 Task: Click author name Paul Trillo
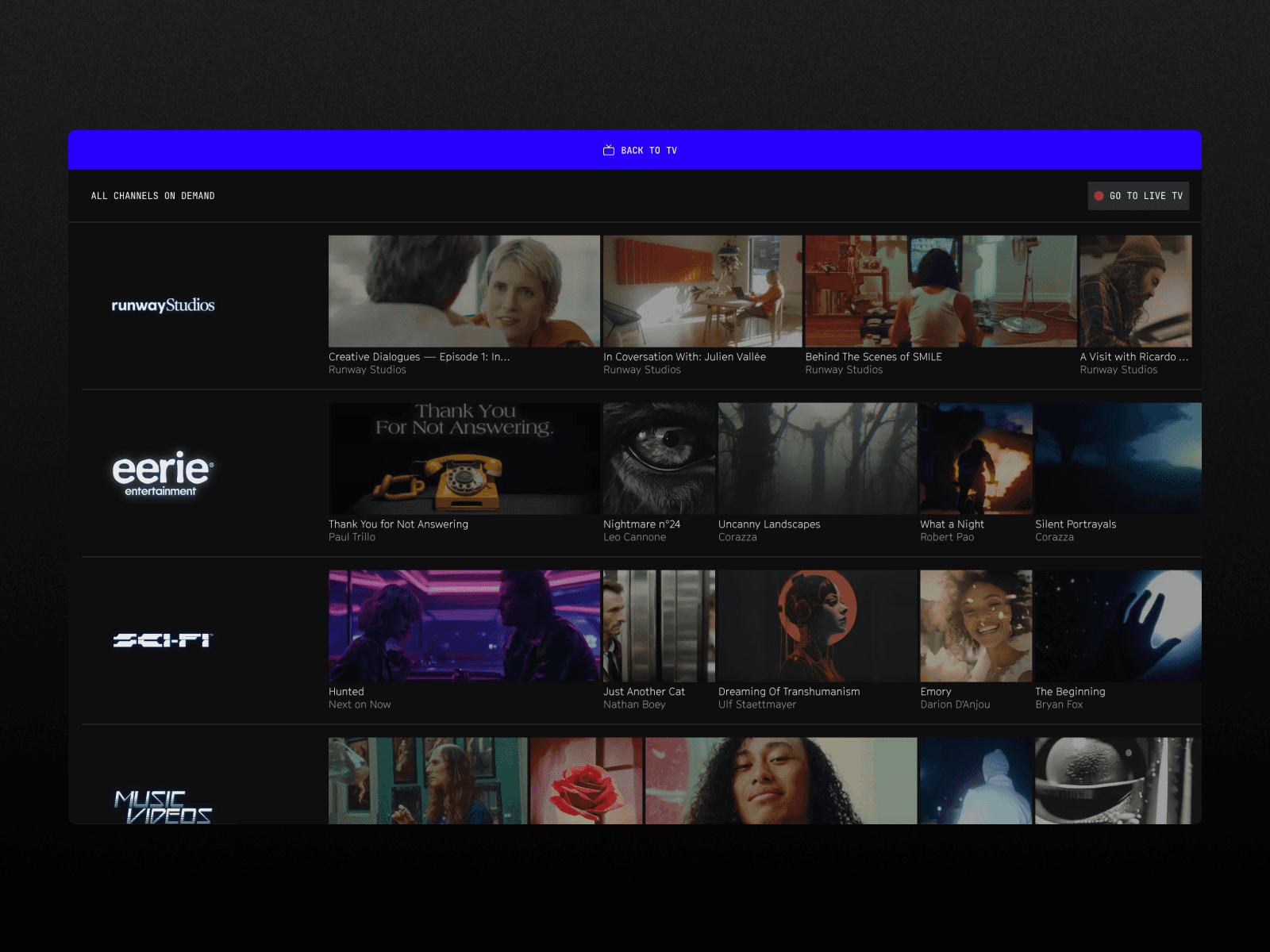(x=352, y=537)
